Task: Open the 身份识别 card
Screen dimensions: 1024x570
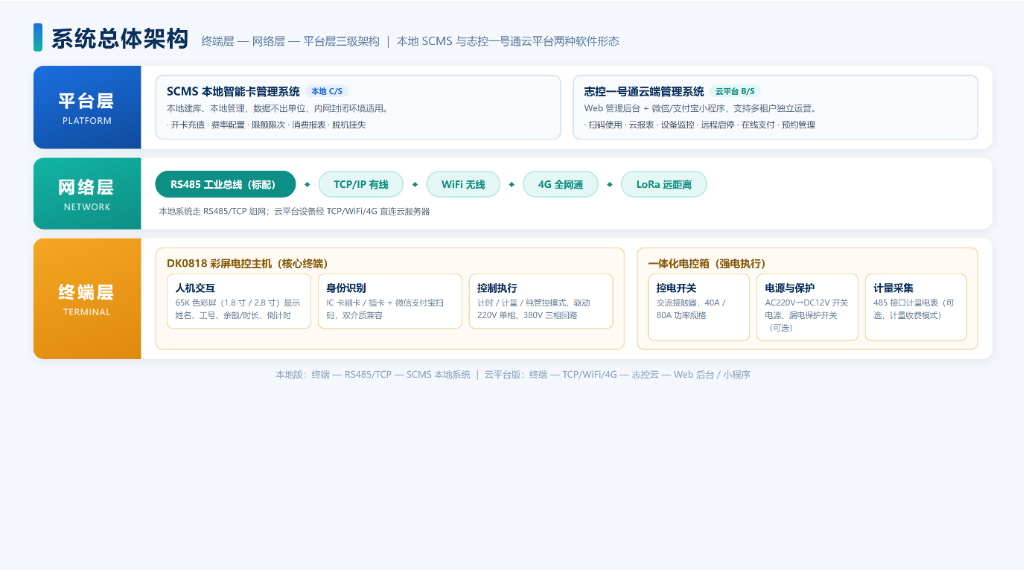Action: coord(390,301)
